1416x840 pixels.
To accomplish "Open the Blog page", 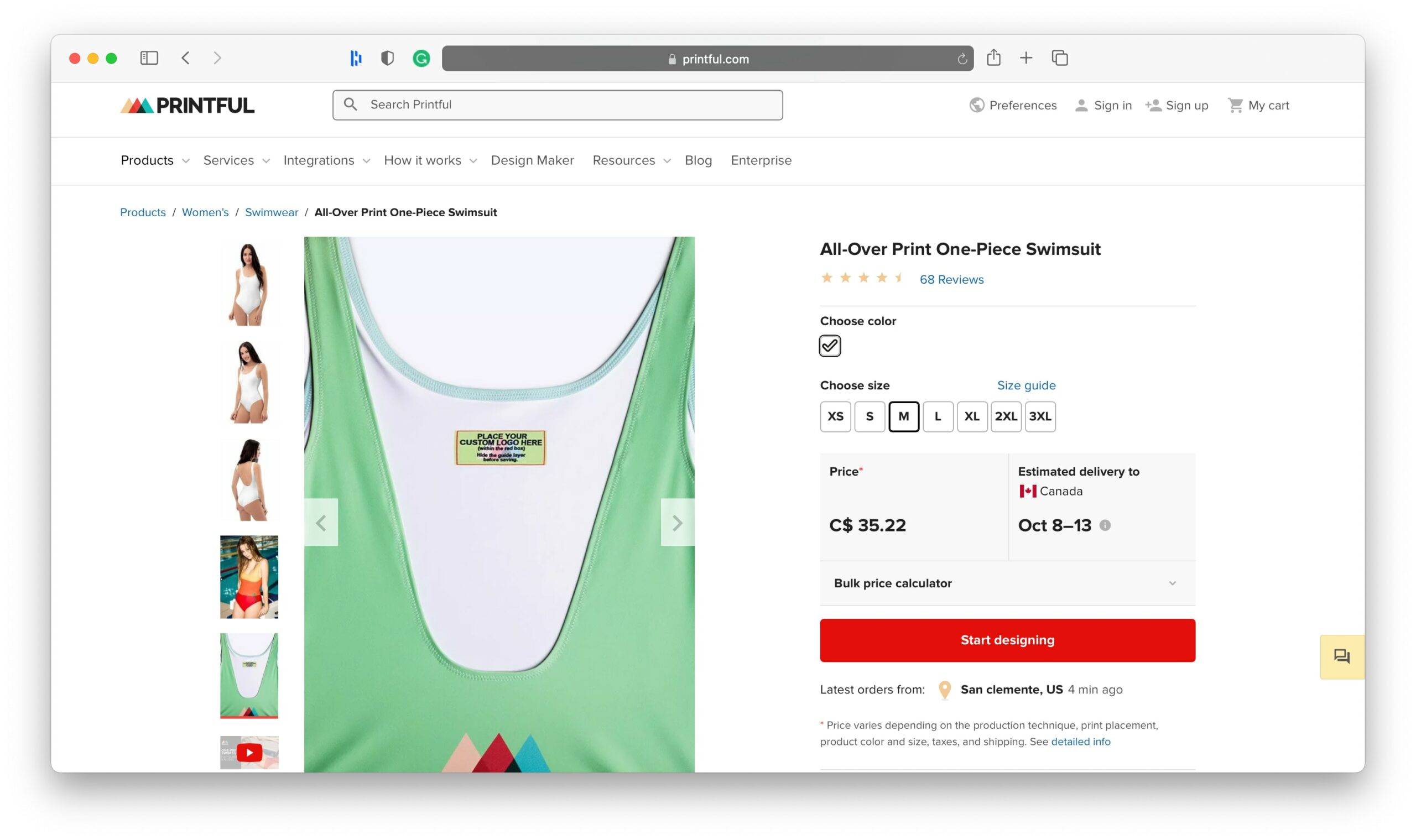I will point(698,160).
